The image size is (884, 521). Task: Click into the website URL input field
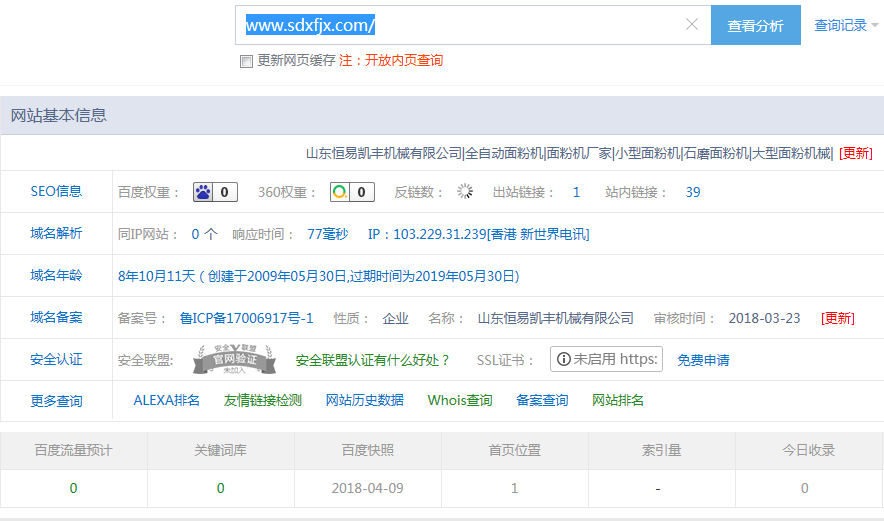click(460, 25)
